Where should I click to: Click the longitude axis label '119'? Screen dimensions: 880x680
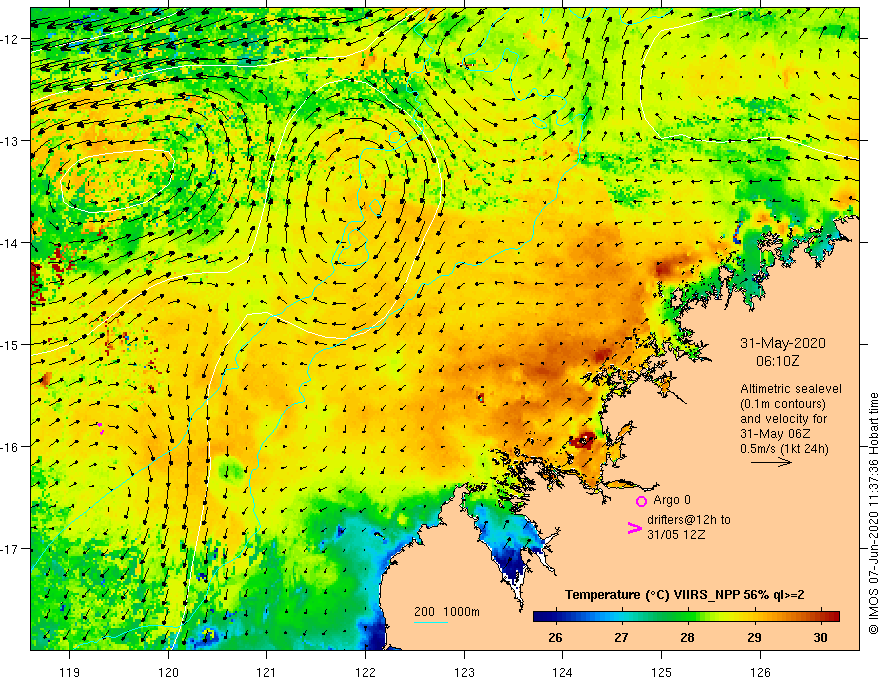coord(70,672)
